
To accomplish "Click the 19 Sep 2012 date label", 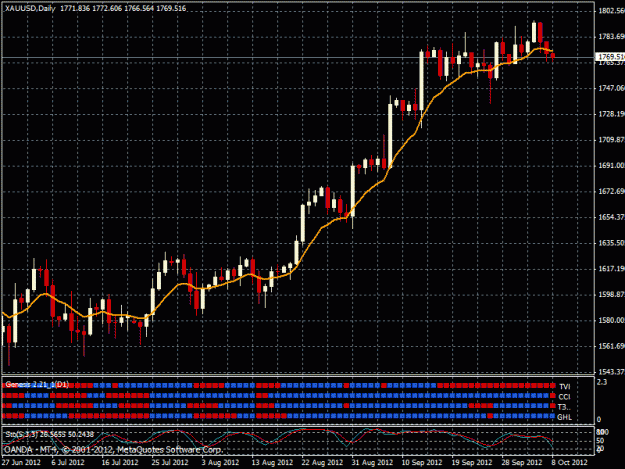I will pos(472,462).
